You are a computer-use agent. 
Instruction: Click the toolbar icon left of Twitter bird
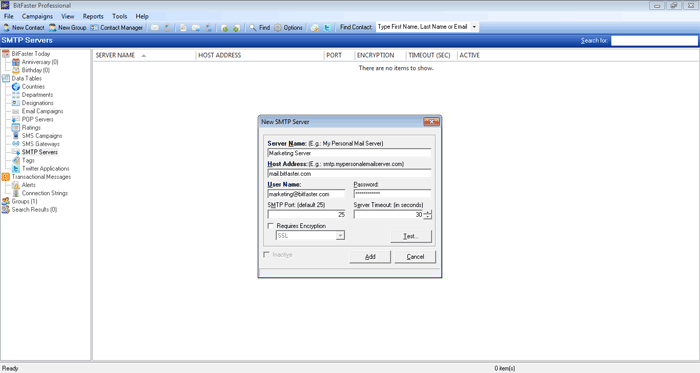pos(315,28)
